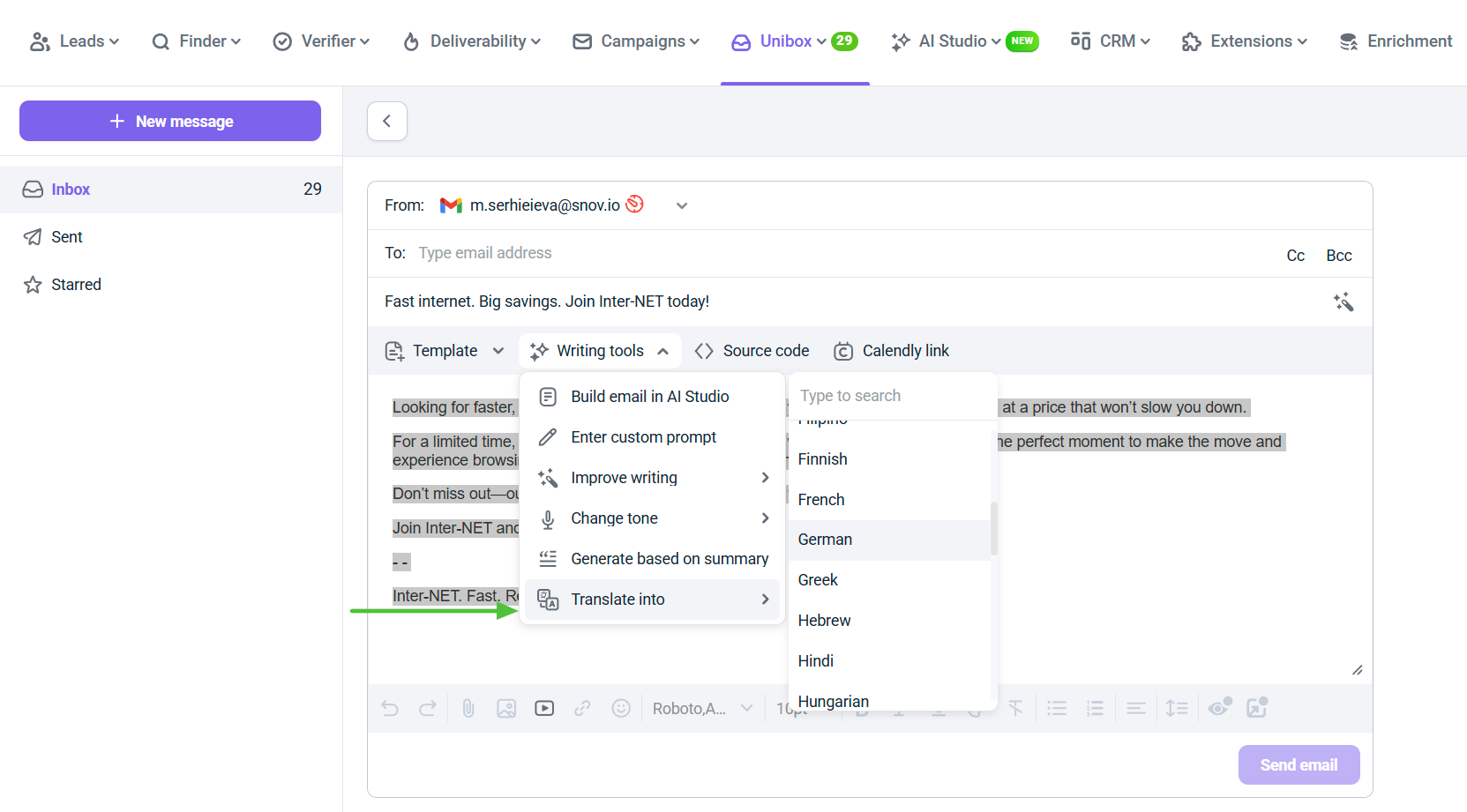The width and height of the screenshot is (1467, 812).
Task: Open the Starred folder
Action: pyautogui.click(x=171, y=285)
